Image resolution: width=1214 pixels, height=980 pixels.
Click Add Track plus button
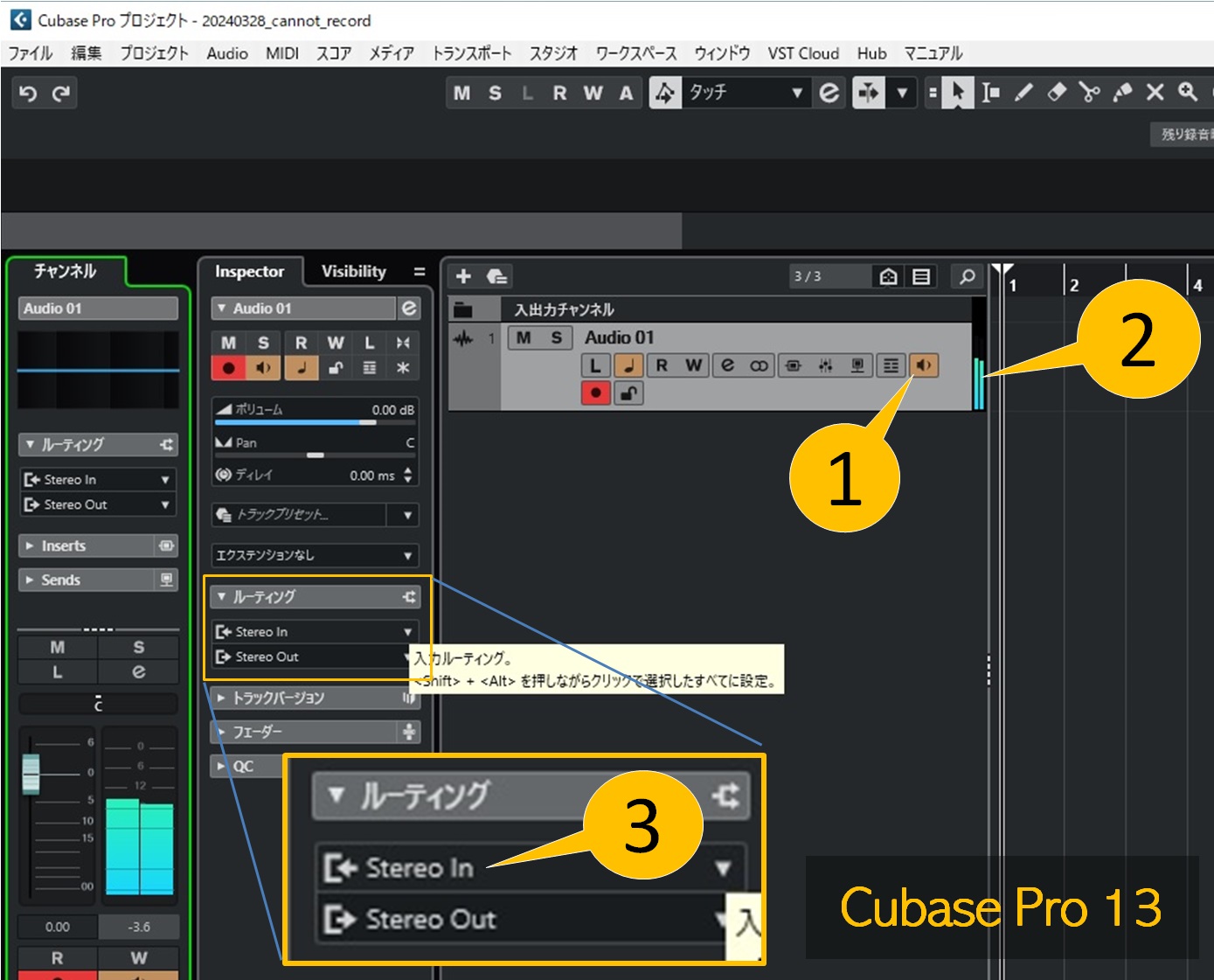pos(463,276)
